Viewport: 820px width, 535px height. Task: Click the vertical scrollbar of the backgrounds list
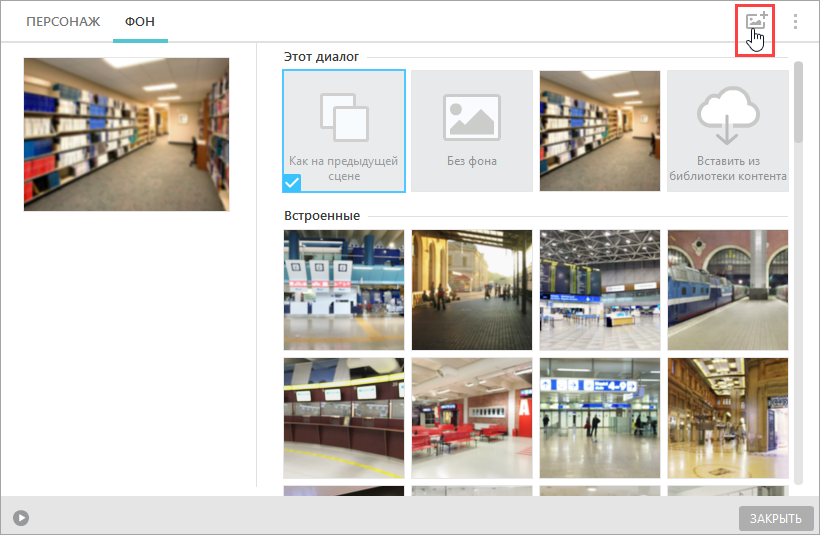click(798, 102)
